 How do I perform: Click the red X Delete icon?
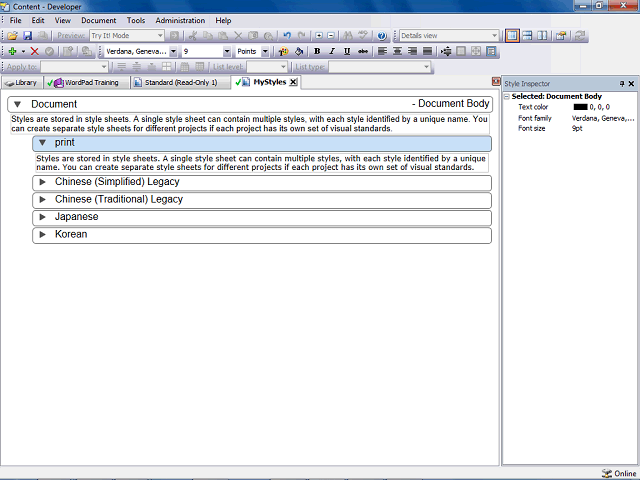(x=35, y=51)
